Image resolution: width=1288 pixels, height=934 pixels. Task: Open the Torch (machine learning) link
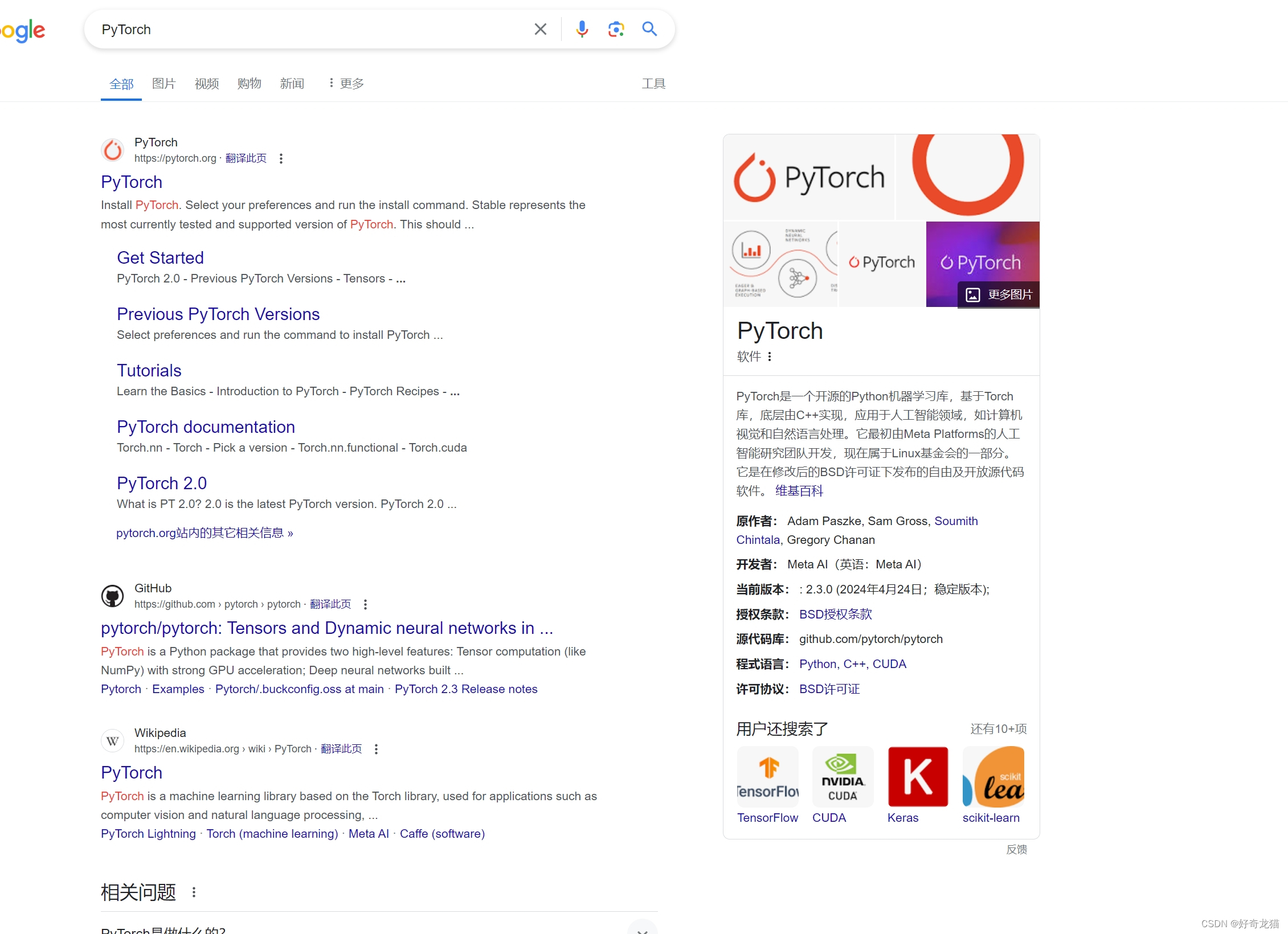tap(272, 834)
